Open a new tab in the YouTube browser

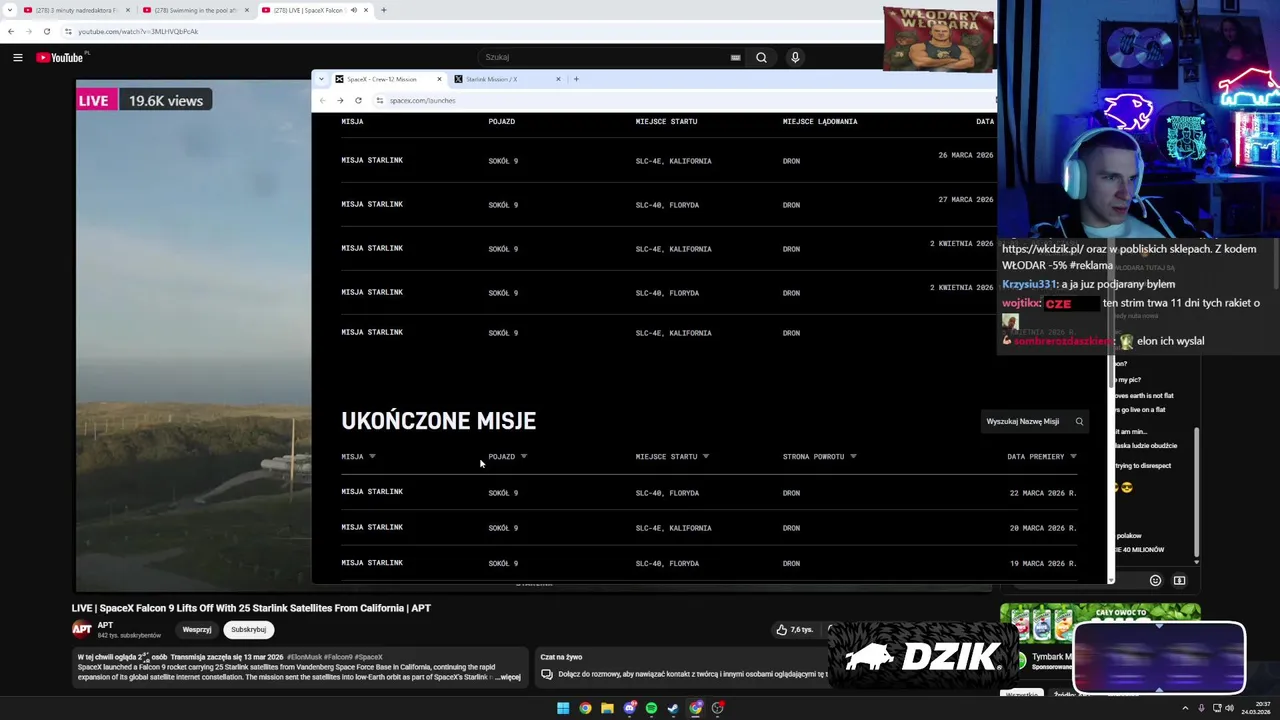(x=384, y=10)
